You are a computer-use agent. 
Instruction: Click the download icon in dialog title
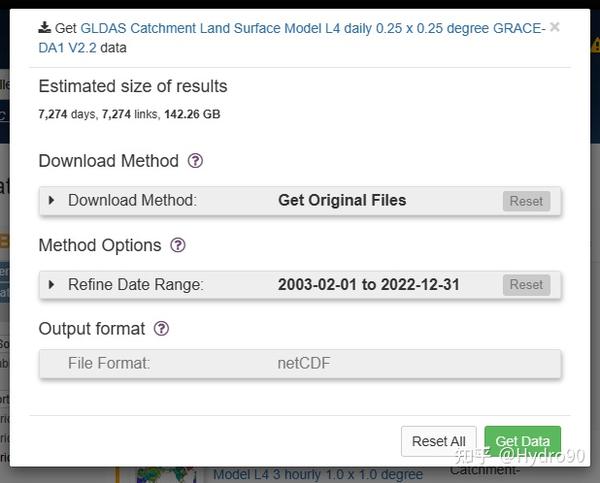(x=44, y=29)
